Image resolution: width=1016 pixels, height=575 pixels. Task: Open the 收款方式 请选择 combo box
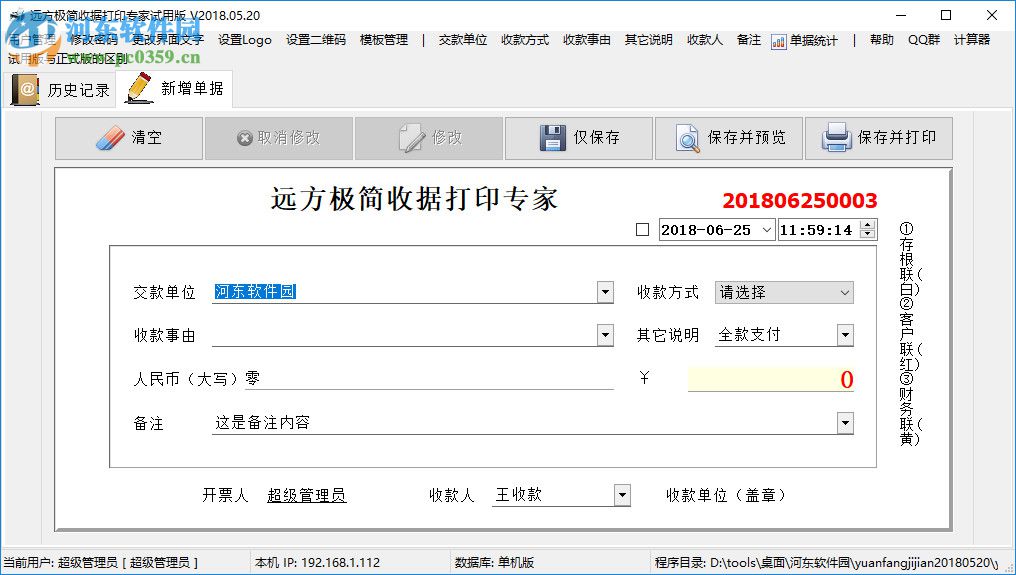coord(784,292)
